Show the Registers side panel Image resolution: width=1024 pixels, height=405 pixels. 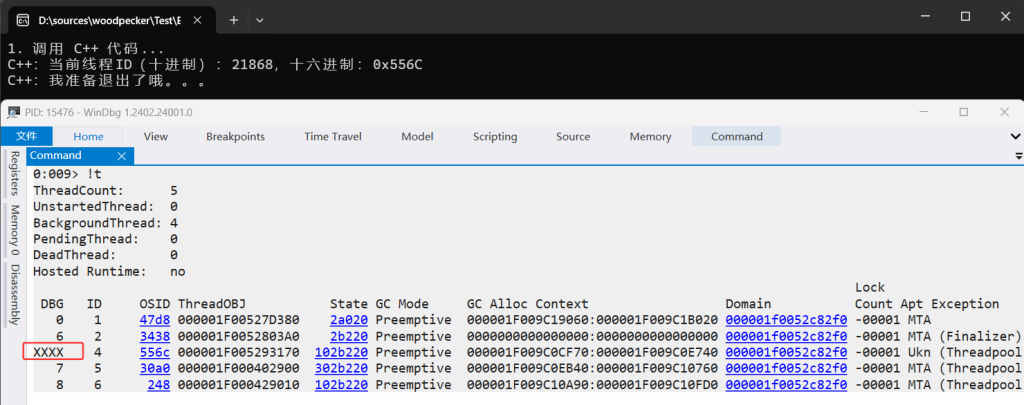click(x=14, y=173)
